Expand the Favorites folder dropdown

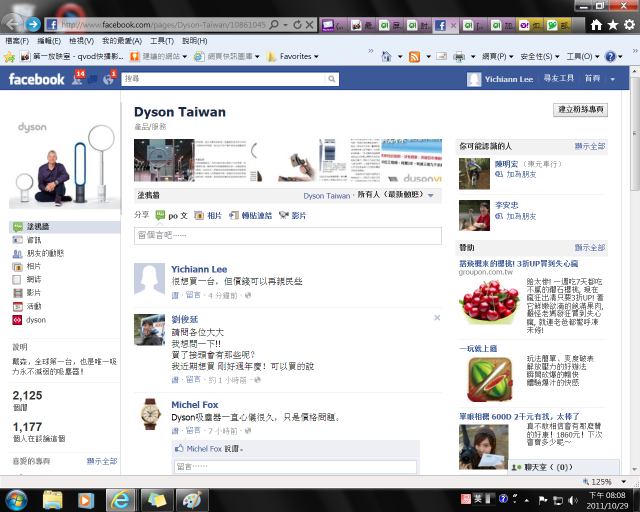click(x=316, y=57)
